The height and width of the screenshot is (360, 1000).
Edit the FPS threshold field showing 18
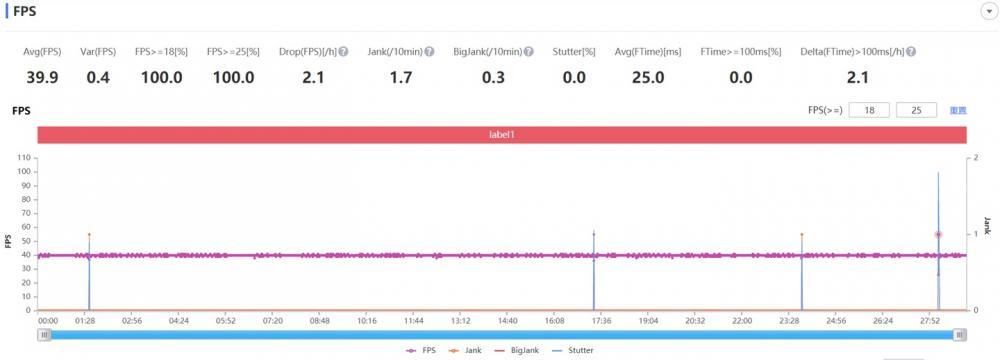coord(869,110)
